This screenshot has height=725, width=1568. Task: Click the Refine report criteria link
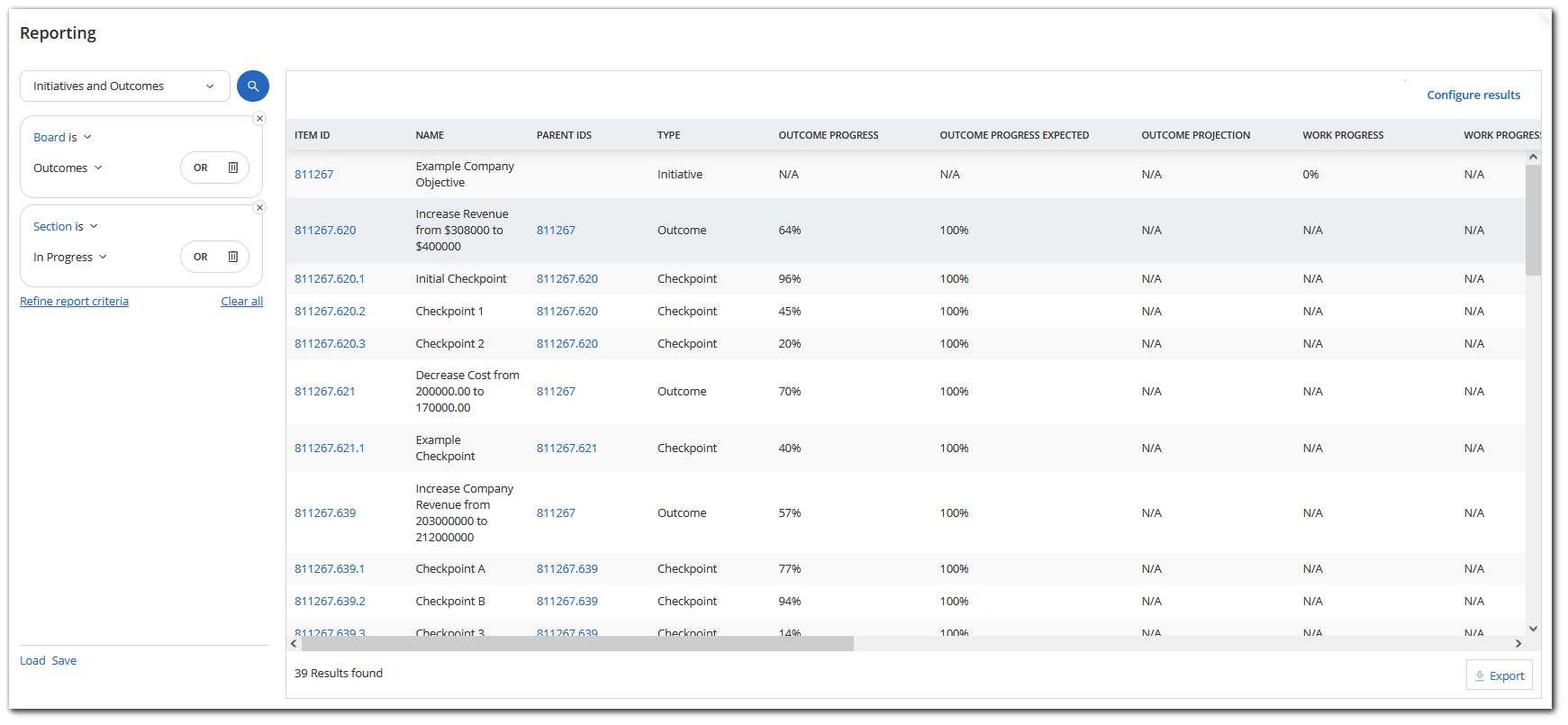(x=74, y=301)
